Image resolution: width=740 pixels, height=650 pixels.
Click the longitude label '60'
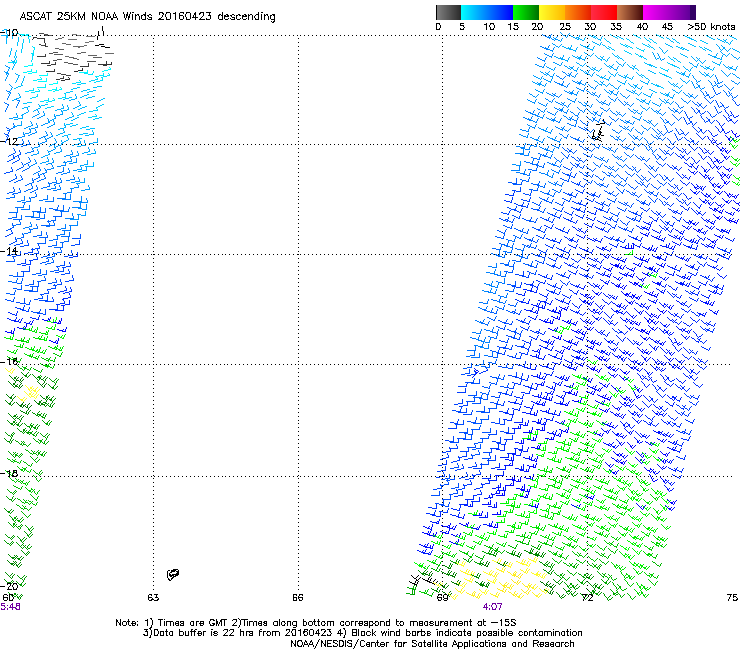[8, 598]
